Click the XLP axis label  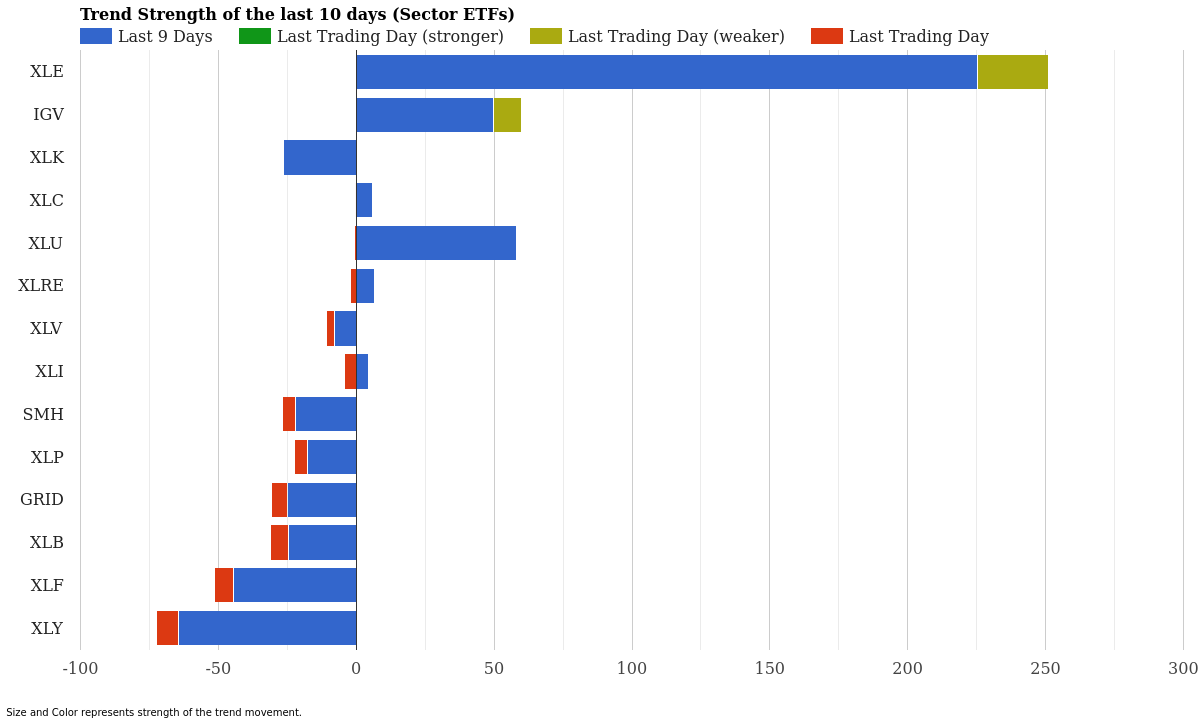47,458
